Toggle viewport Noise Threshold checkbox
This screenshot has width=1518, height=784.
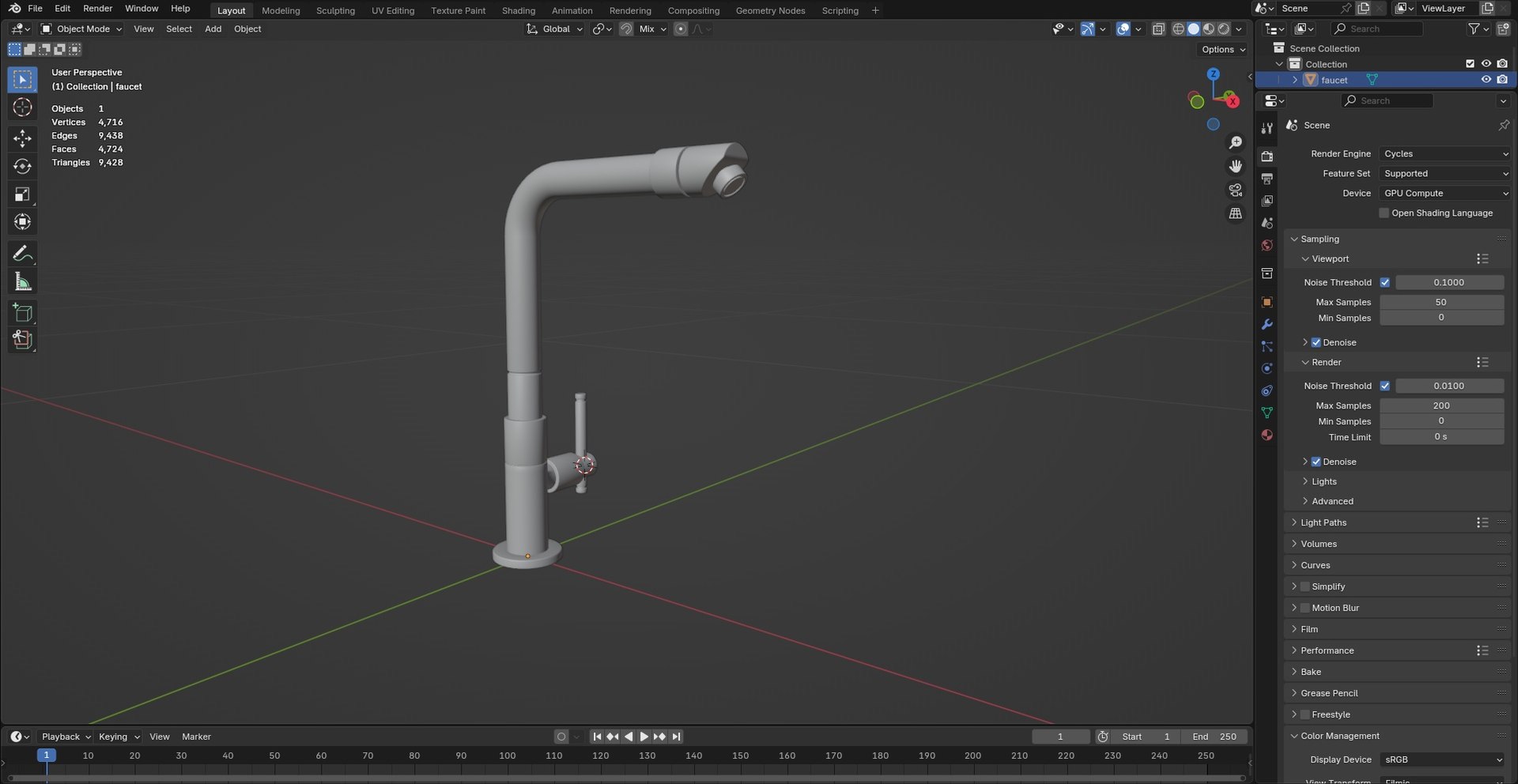point(1384,282)
